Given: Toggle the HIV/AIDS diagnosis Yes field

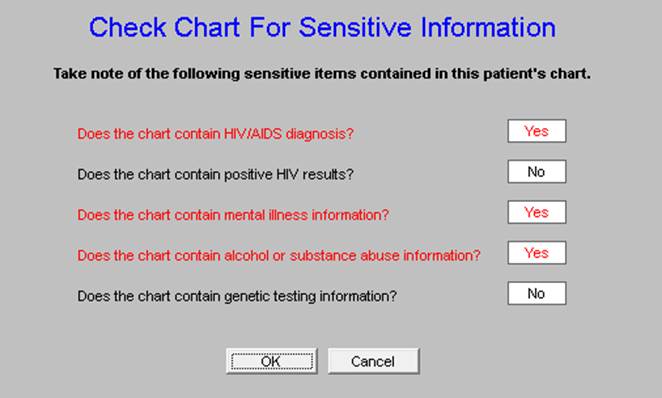Looking at the screenshot, I should pyautogui.click(x=537, y=131).
